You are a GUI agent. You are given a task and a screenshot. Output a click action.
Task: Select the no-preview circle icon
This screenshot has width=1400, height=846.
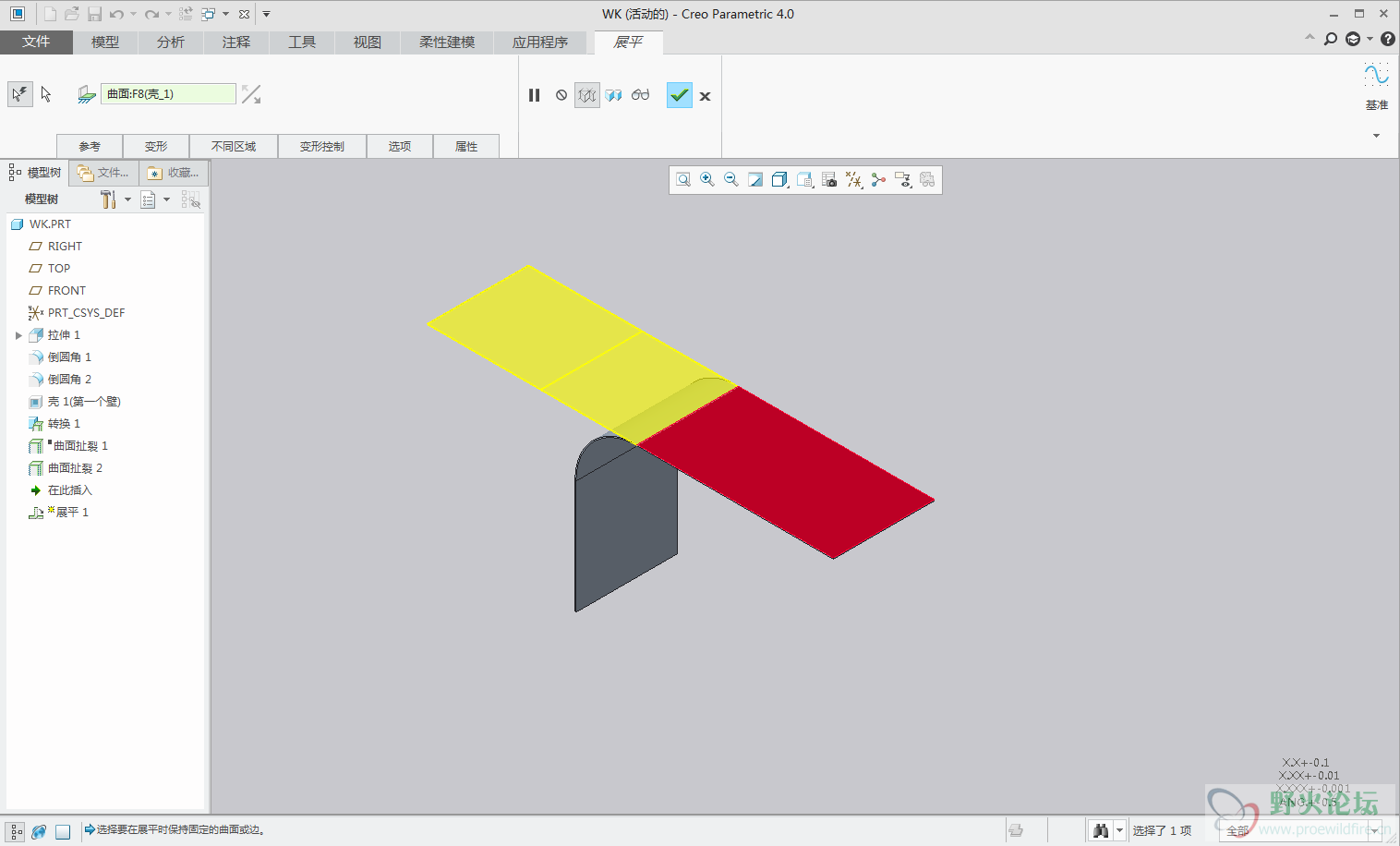561,95
